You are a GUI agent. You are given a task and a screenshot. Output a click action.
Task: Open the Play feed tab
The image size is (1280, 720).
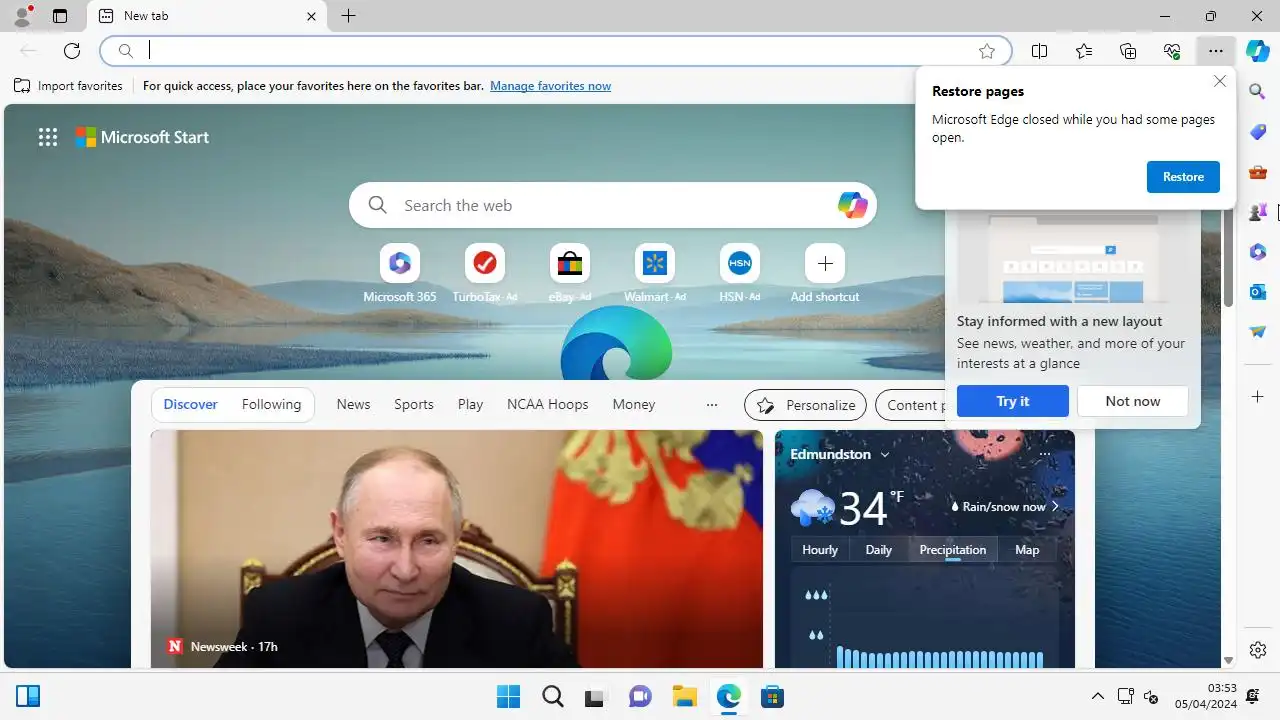pos(470,405)
